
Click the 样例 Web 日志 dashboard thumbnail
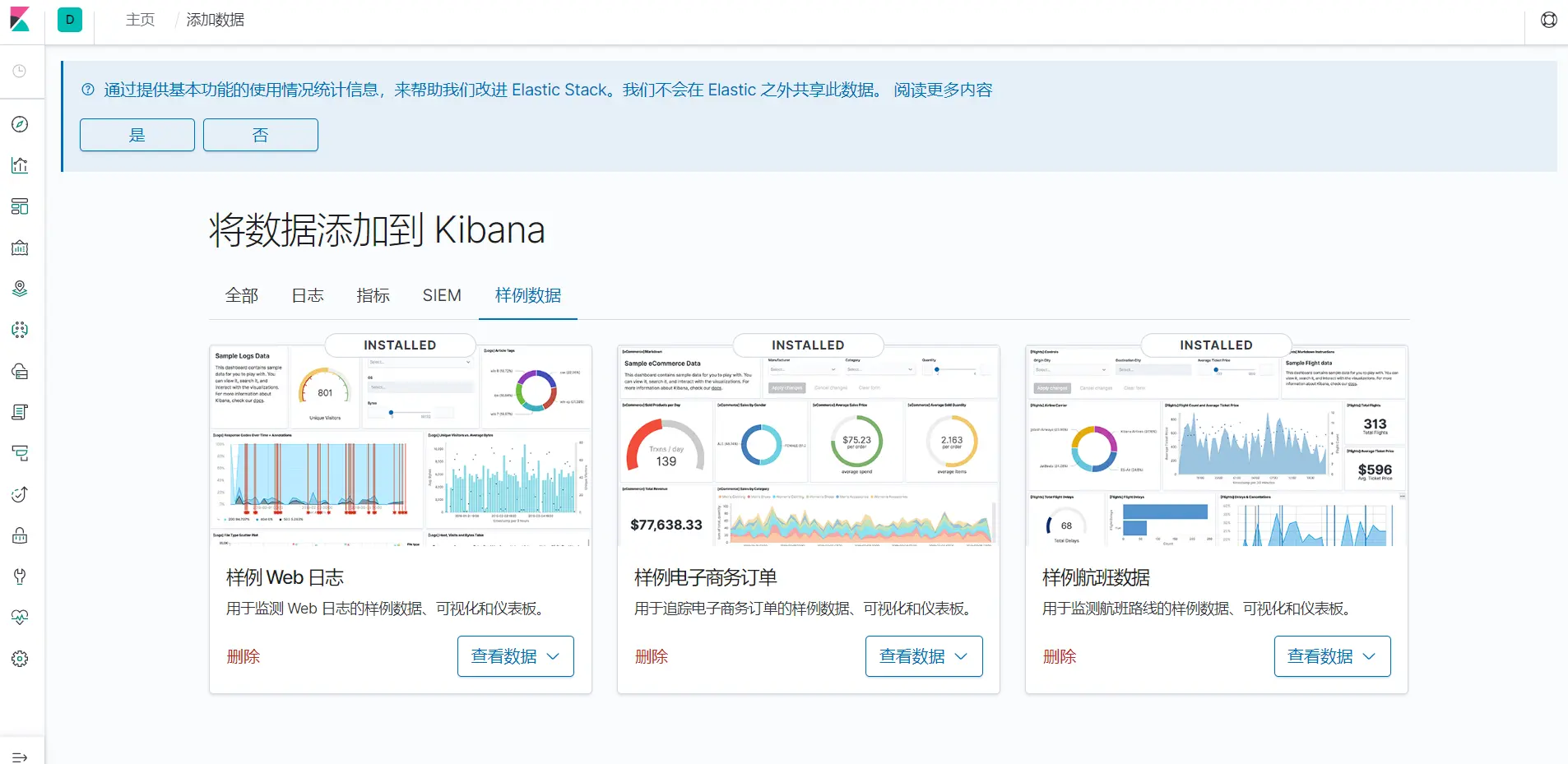(x=401, y=447)
